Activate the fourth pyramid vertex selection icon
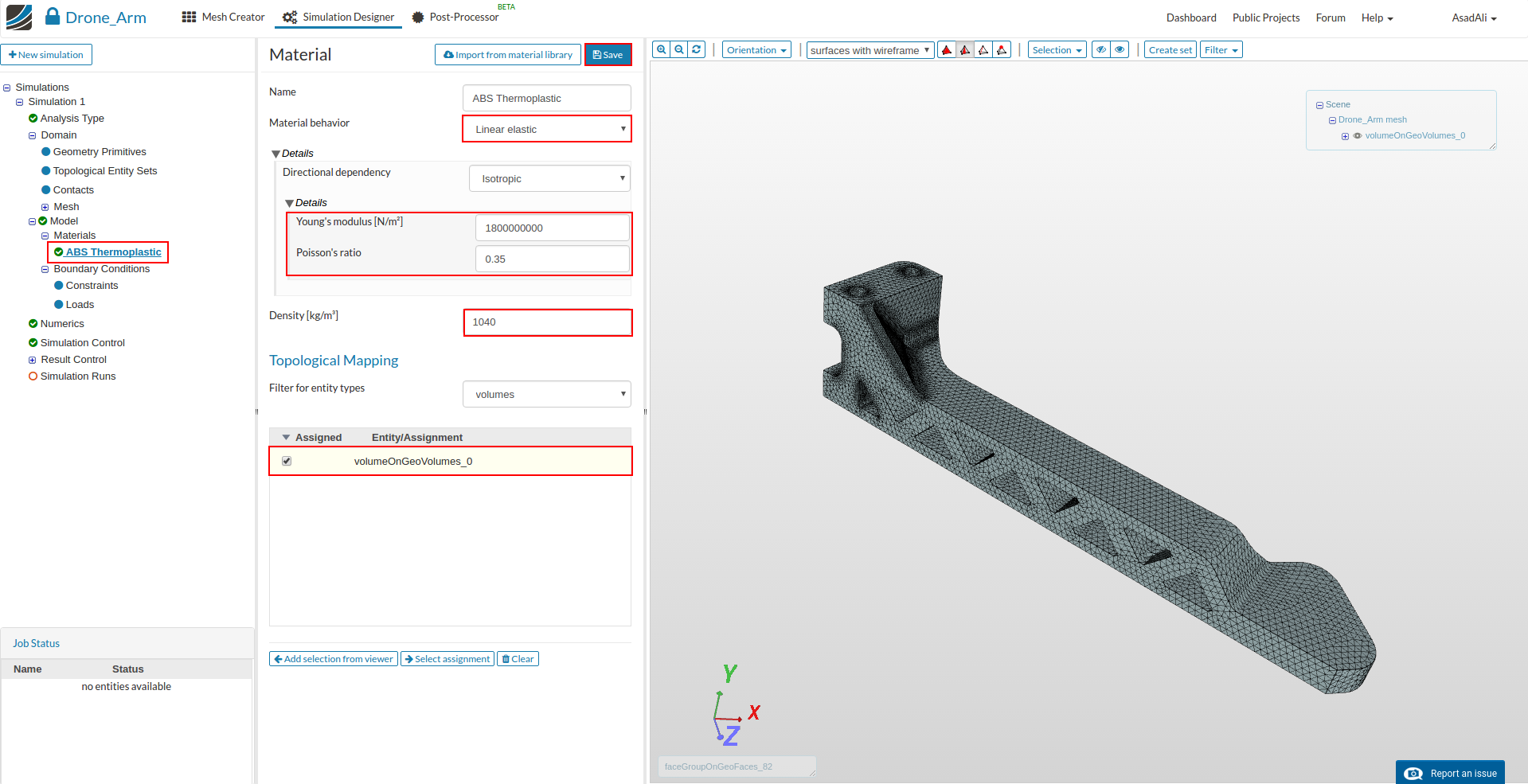The height and width of the screenshot is (784, 1528). [x=1002, y=50]
